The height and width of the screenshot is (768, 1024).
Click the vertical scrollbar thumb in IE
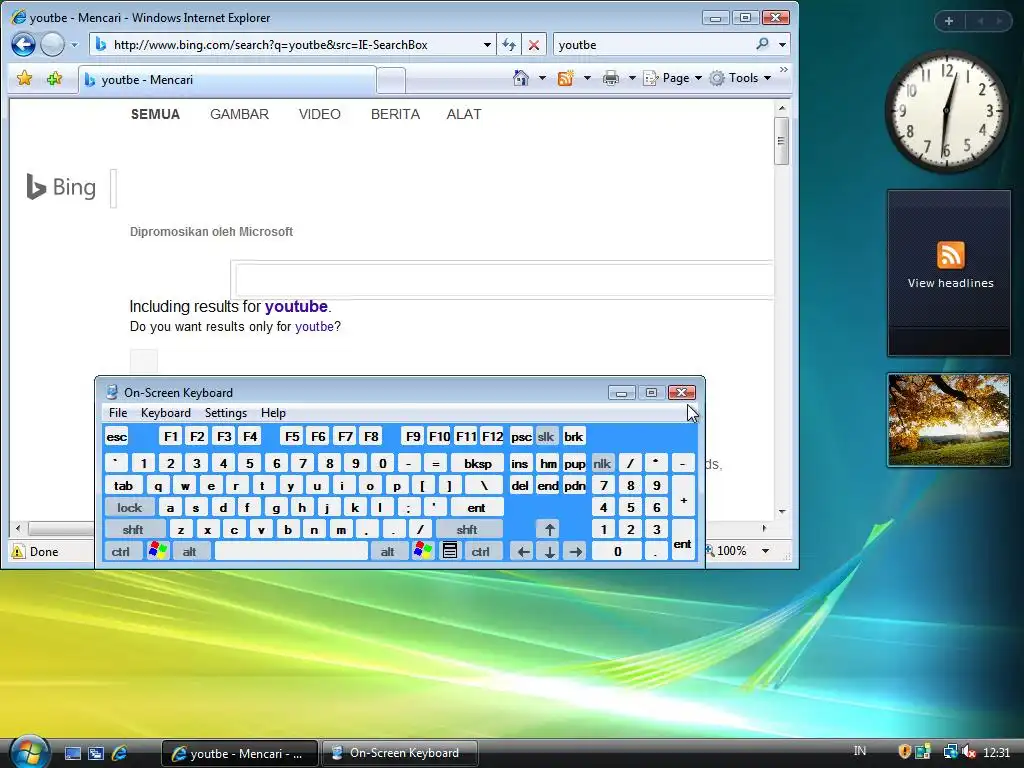782,140
